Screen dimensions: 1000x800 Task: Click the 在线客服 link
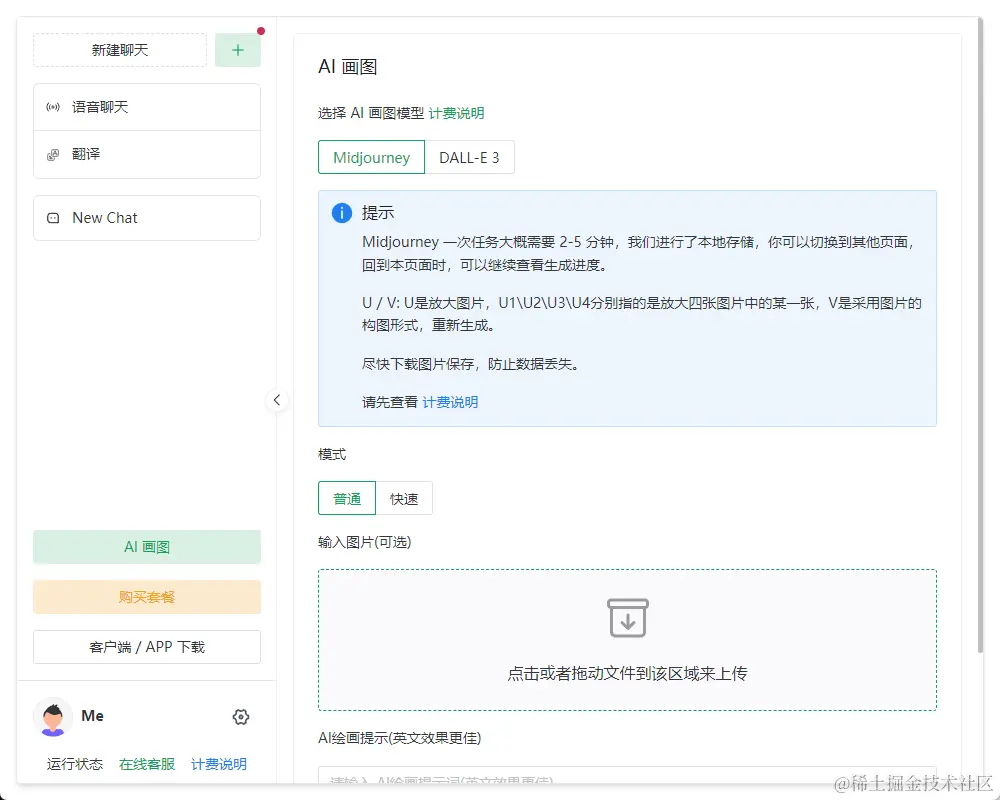[147, 764]
